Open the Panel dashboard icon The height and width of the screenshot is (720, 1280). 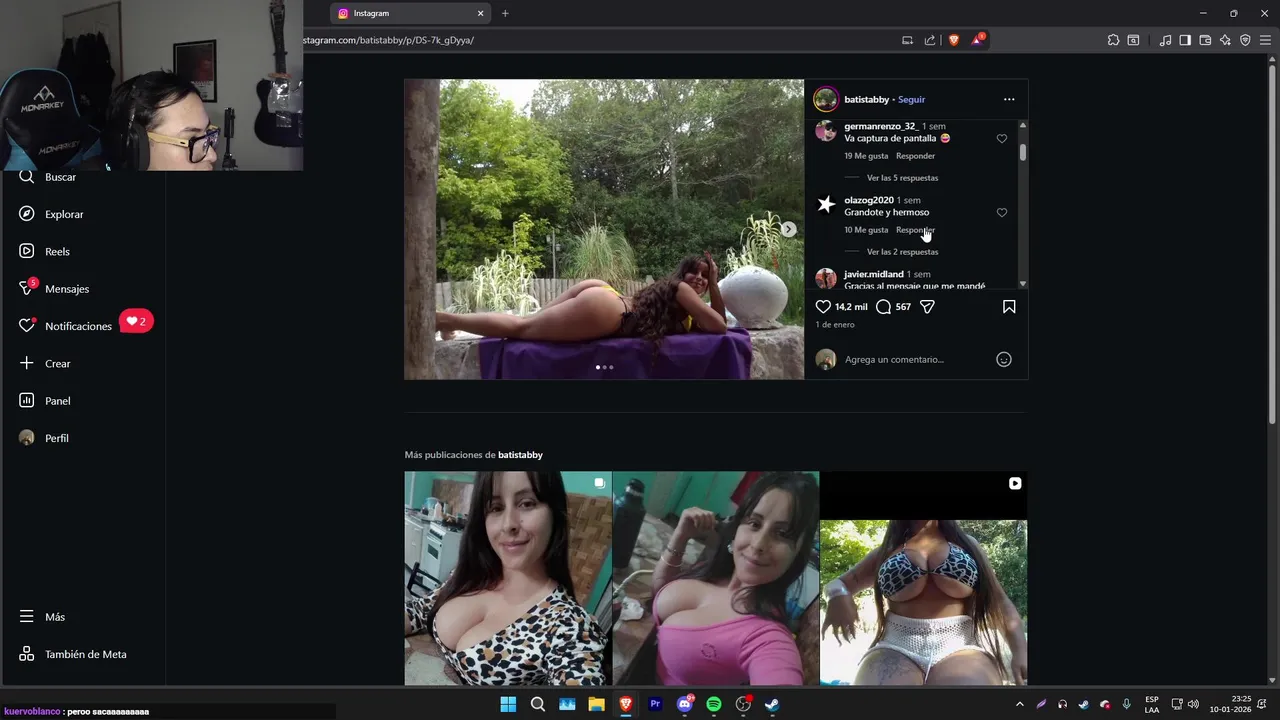tap(27, 401)
